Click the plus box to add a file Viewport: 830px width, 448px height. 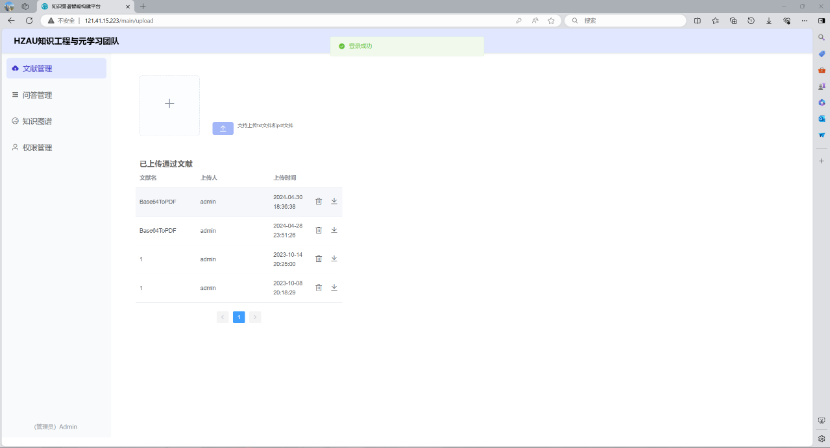tap(169, 104)
